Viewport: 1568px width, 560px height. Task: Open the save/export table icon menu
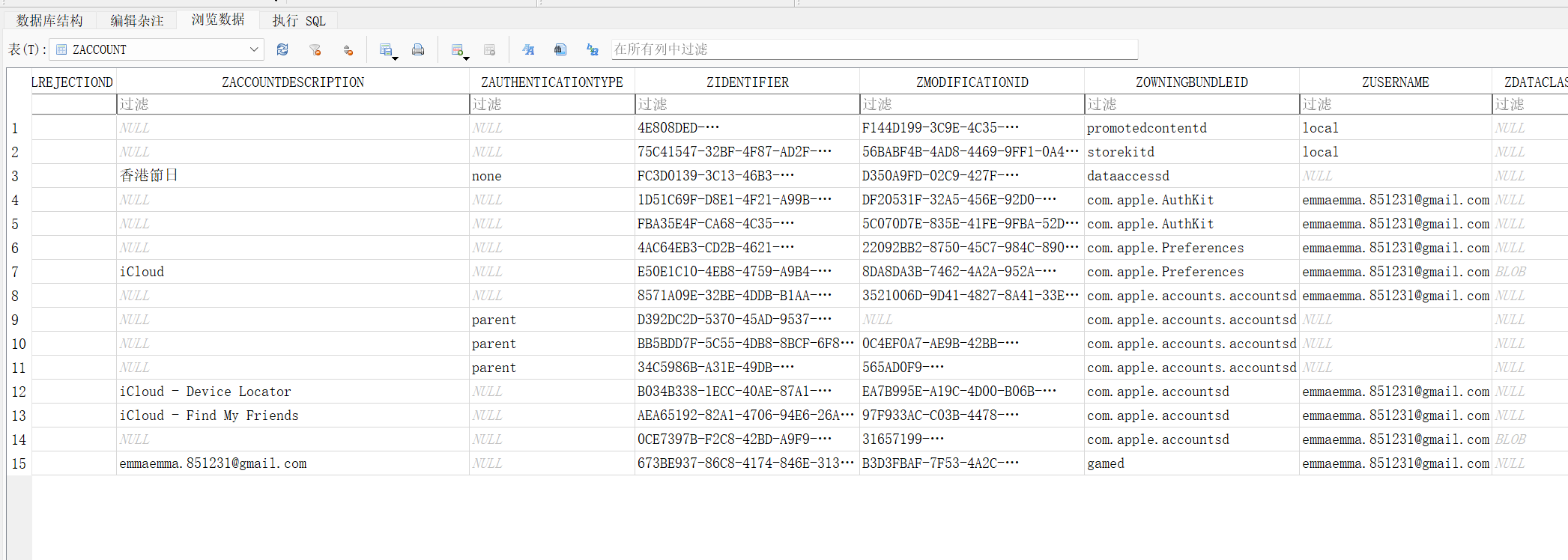point(388,49)
